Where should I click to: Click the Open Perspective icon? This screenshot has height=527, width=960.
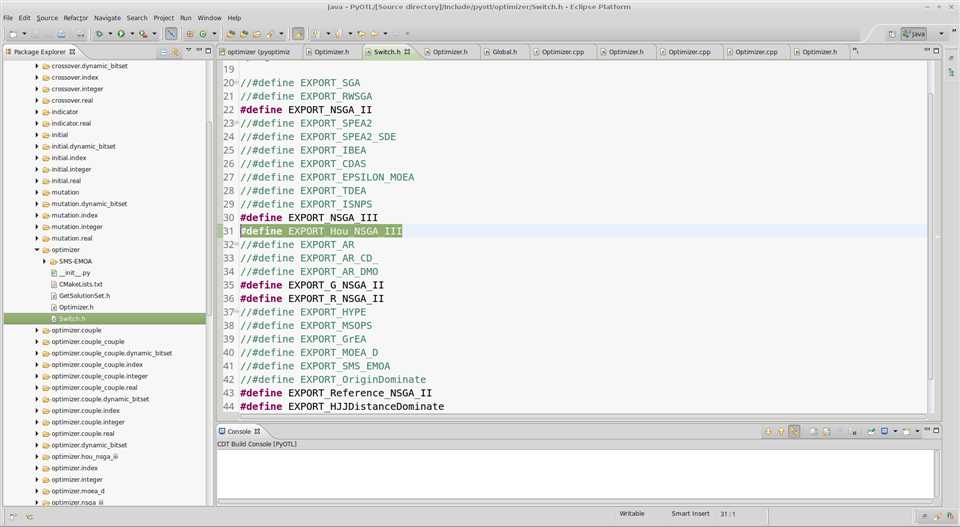click(x=892, y=34)
